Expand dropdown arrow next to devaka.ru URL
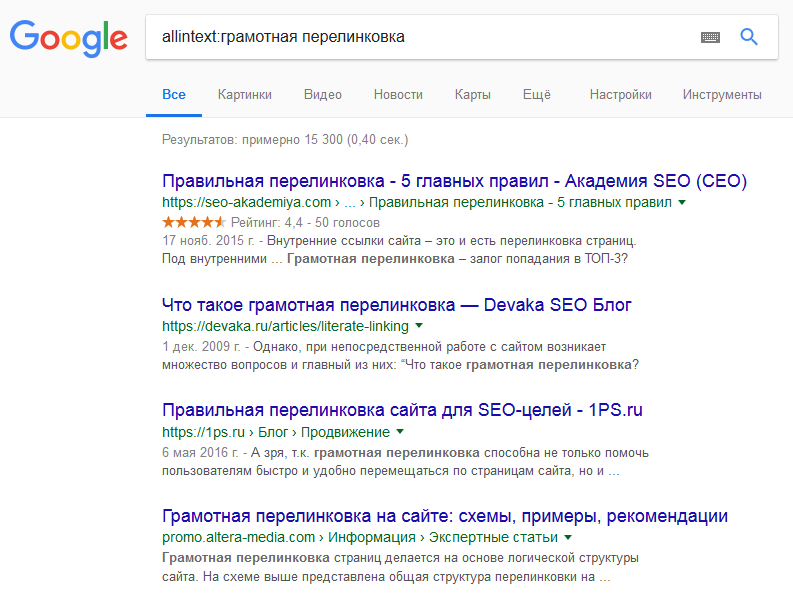Screen dimensions: 793x596 419,326
